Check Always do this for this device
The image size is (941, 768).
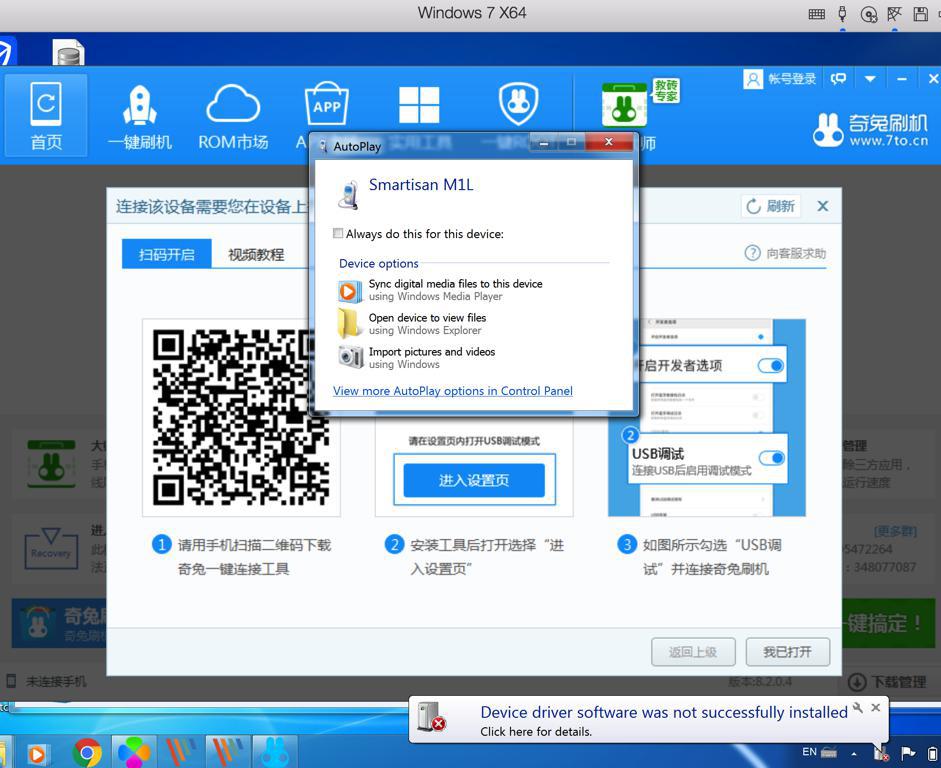point(338,233)
